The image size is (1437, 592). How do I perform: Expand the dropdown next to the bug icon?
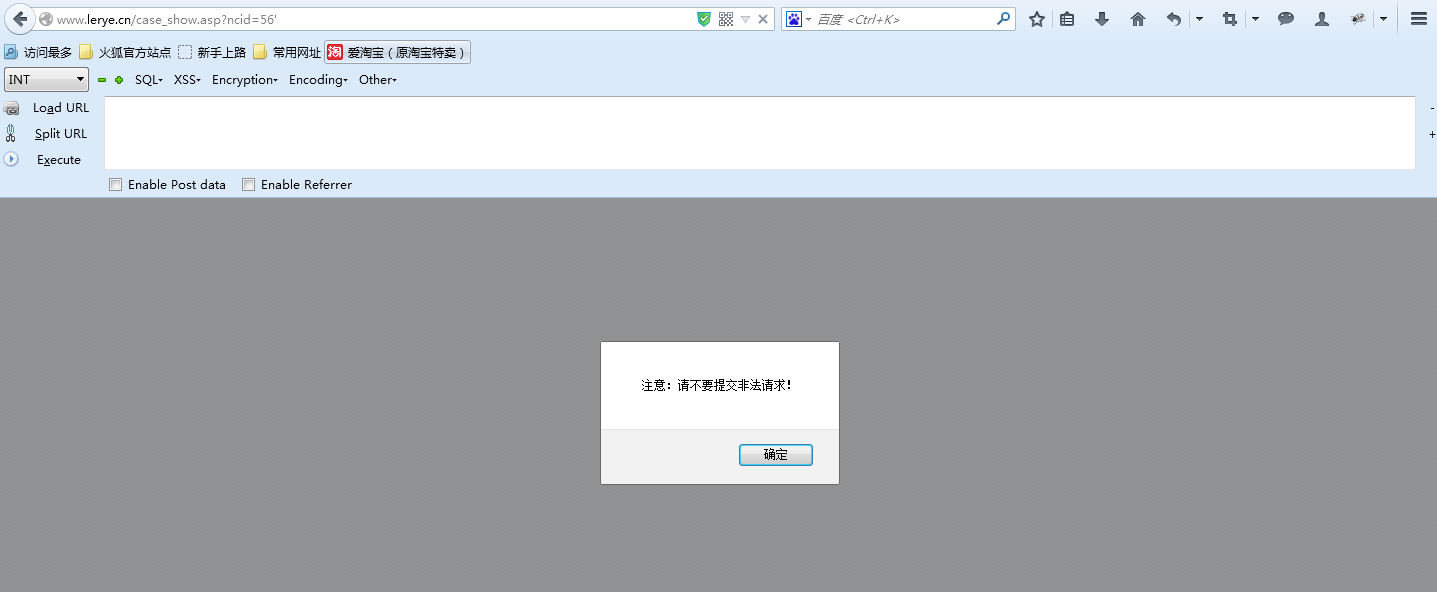coord(1383,19)
